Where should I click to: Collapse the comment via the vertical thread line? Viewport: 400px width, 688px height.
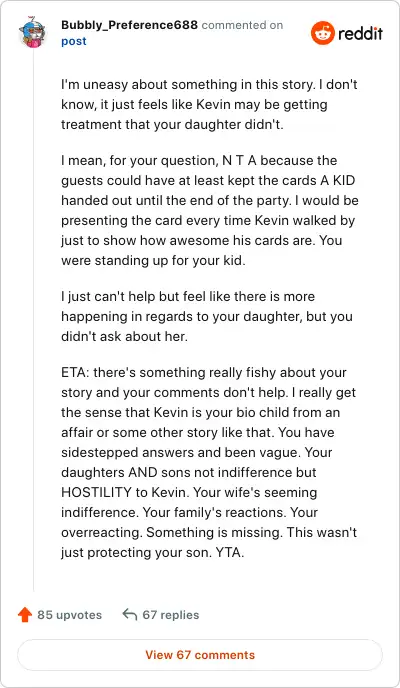[x=33, y=320]
